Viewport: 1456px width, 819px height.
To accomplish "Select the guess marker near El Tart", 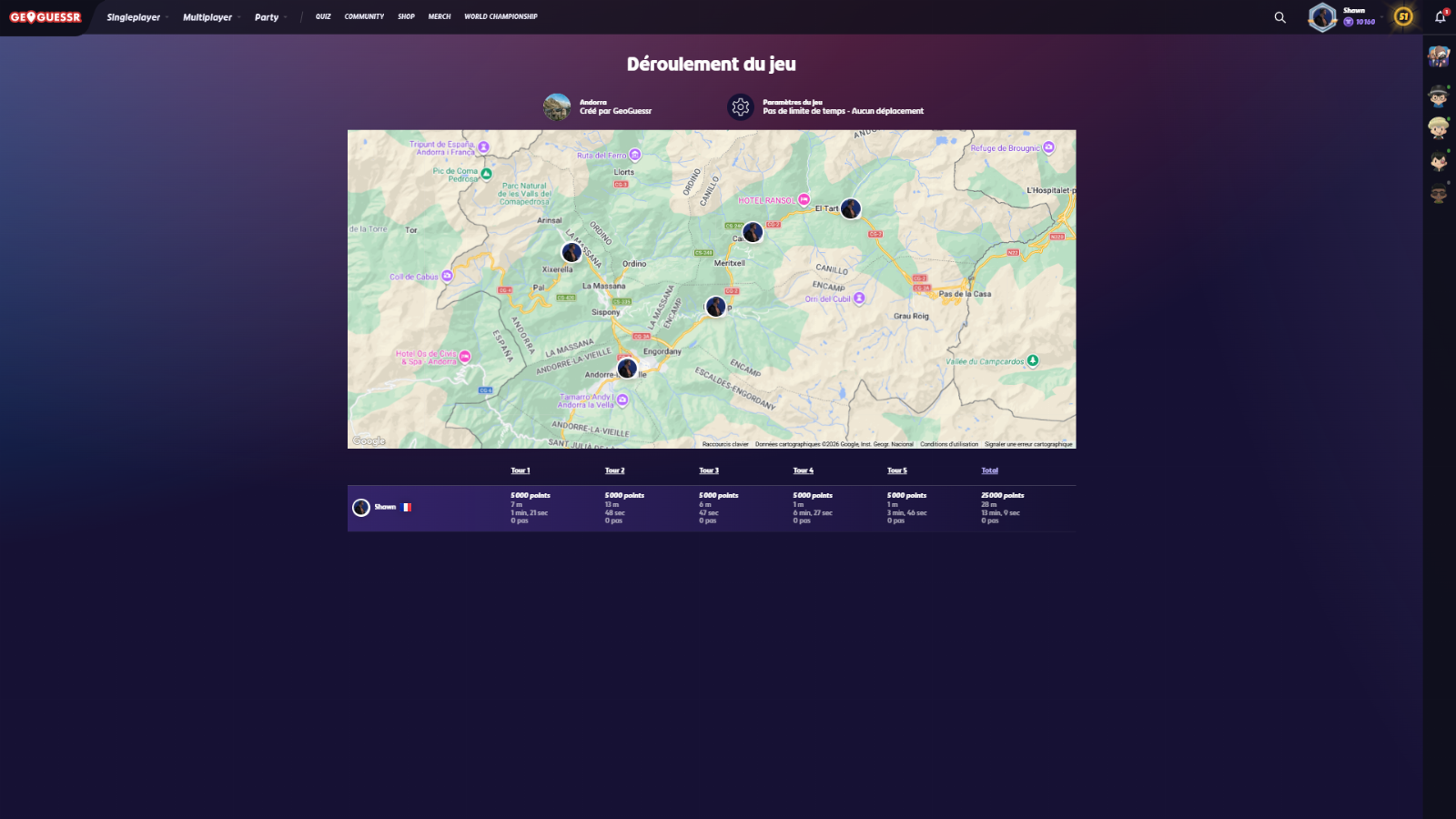I will click(850, 209).
